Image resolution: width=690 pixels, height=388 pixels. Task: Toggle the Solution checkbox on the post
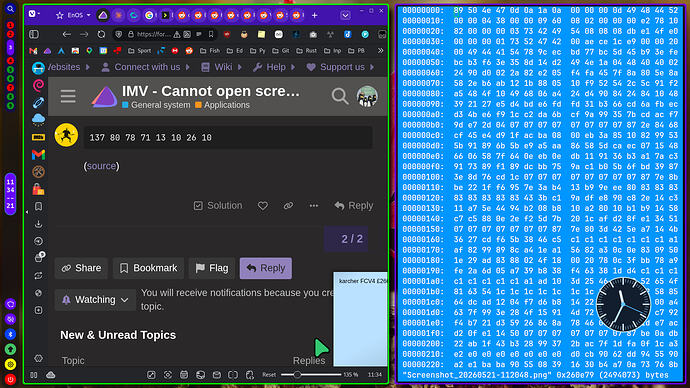click(x=218, y=206)
